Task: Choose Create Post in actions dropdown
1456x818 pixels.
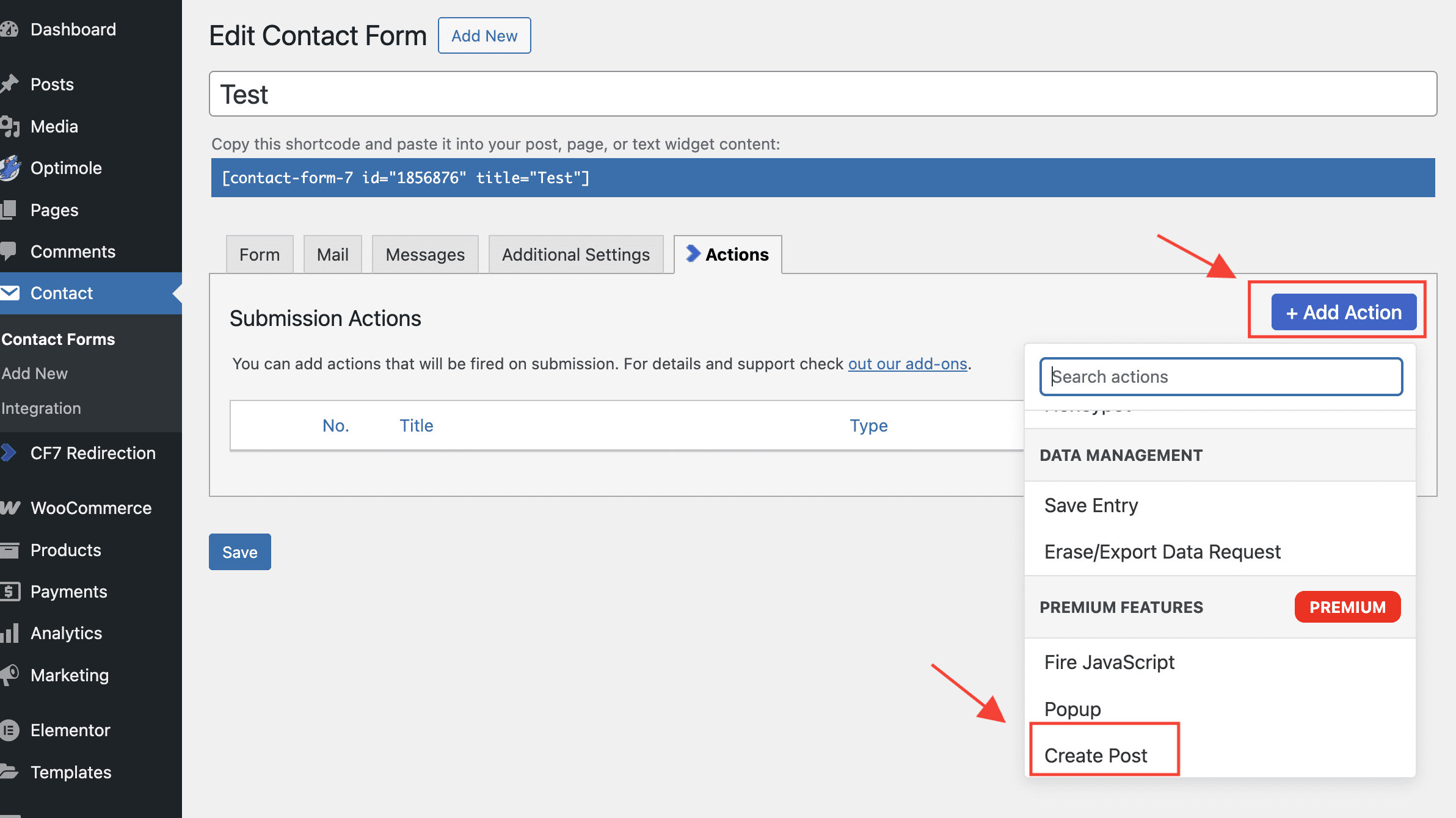Action: coord(1096,755)
